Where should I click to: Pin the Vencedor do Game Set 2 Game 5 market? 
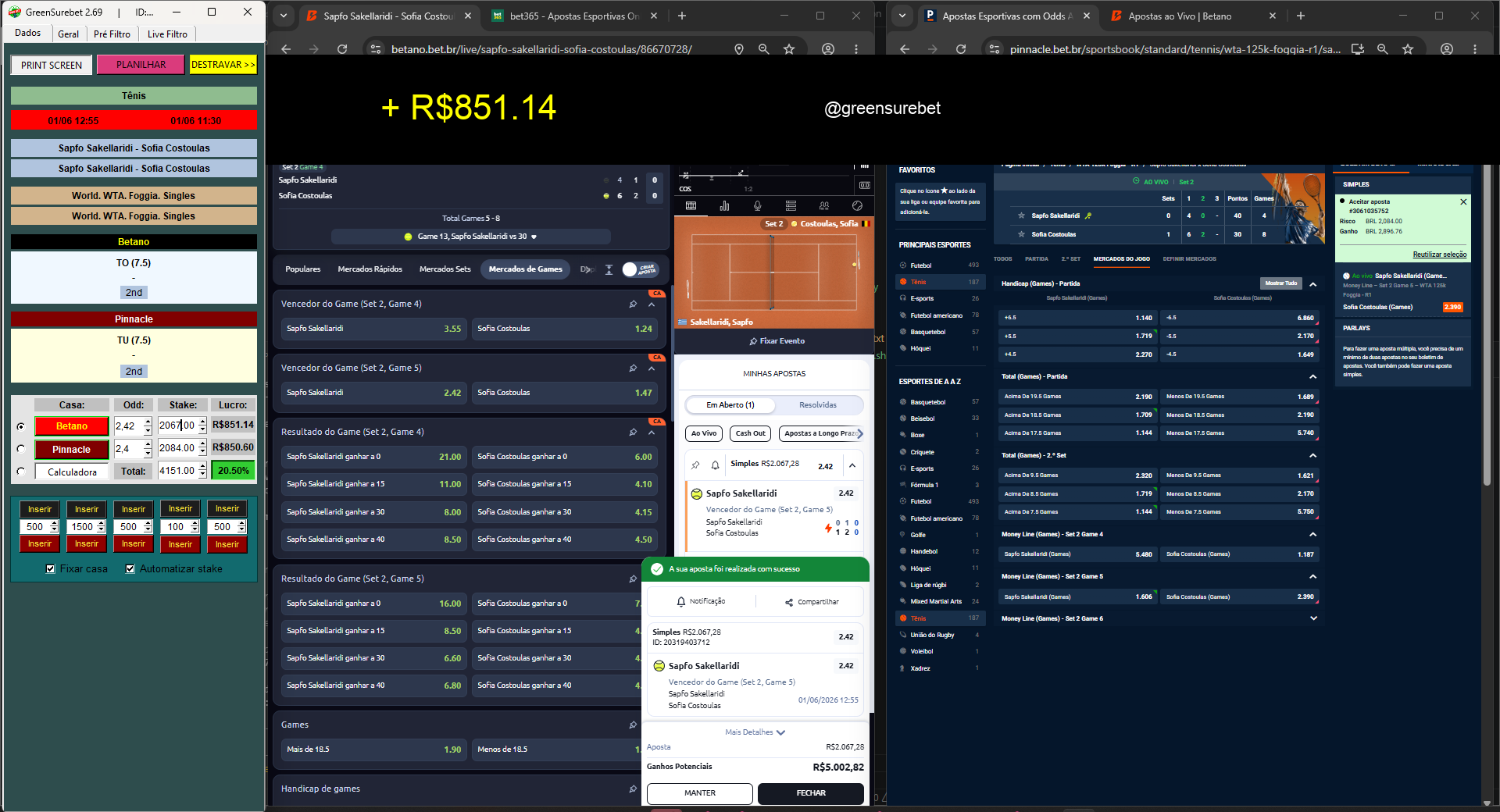[633, 368]
